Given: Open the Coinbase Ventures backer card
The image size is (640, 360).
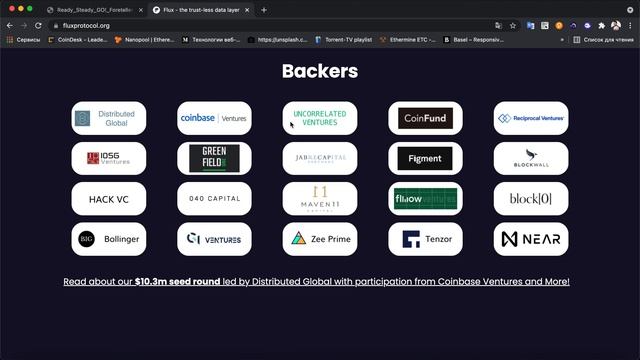Looking at the screenshot, I should [x=214, y=118].
